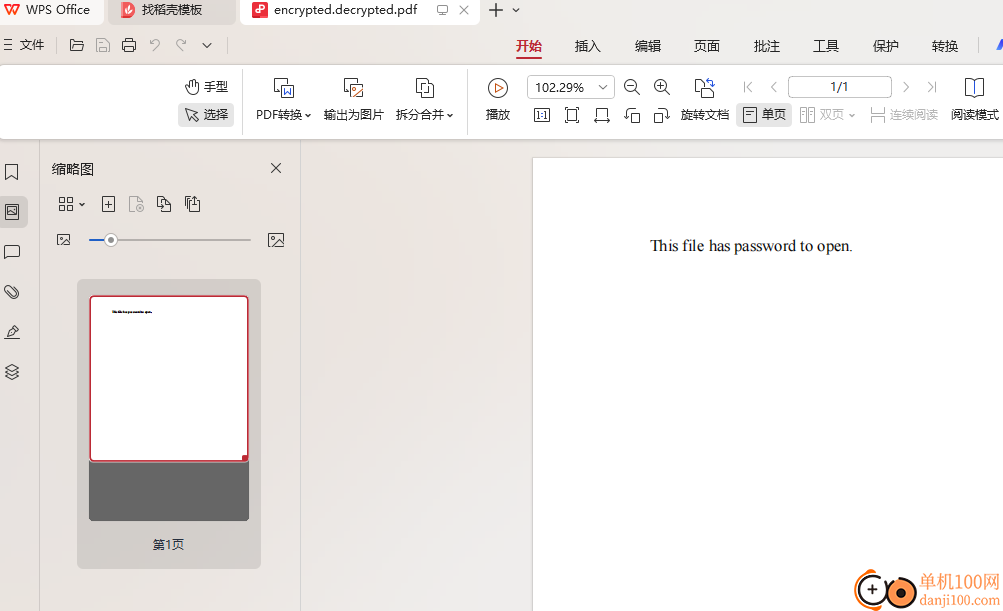1003x611 pixels.
Task: Go to the next page arrow
Action: coord(906,87)
